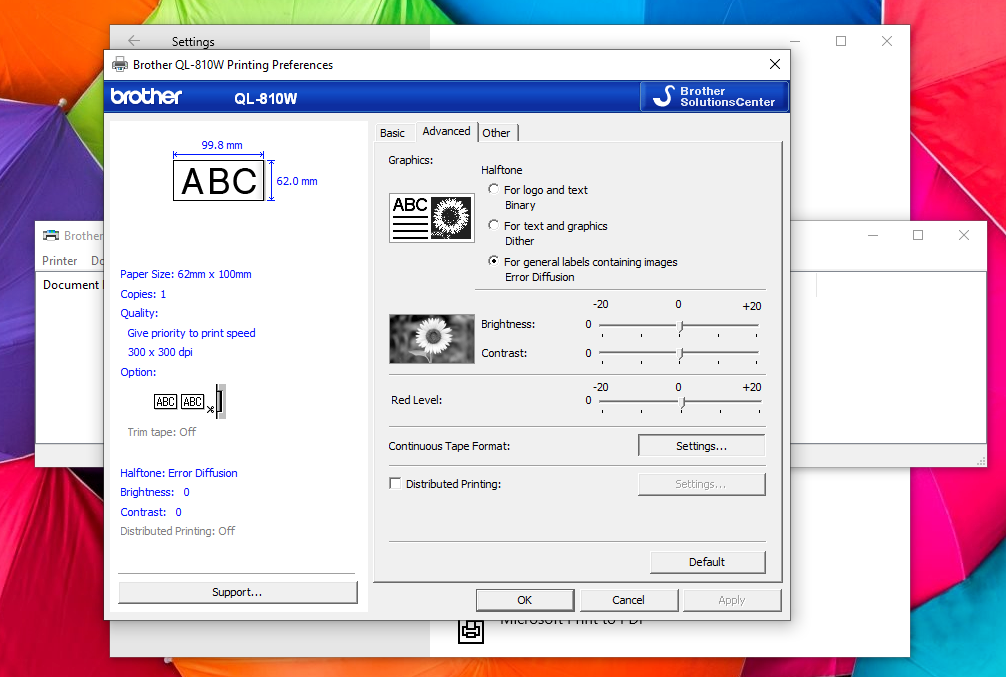Switch to the Advanced tab
This screenshot has height=677, width=1006.
pyautogui.click(x=447, y=131)
